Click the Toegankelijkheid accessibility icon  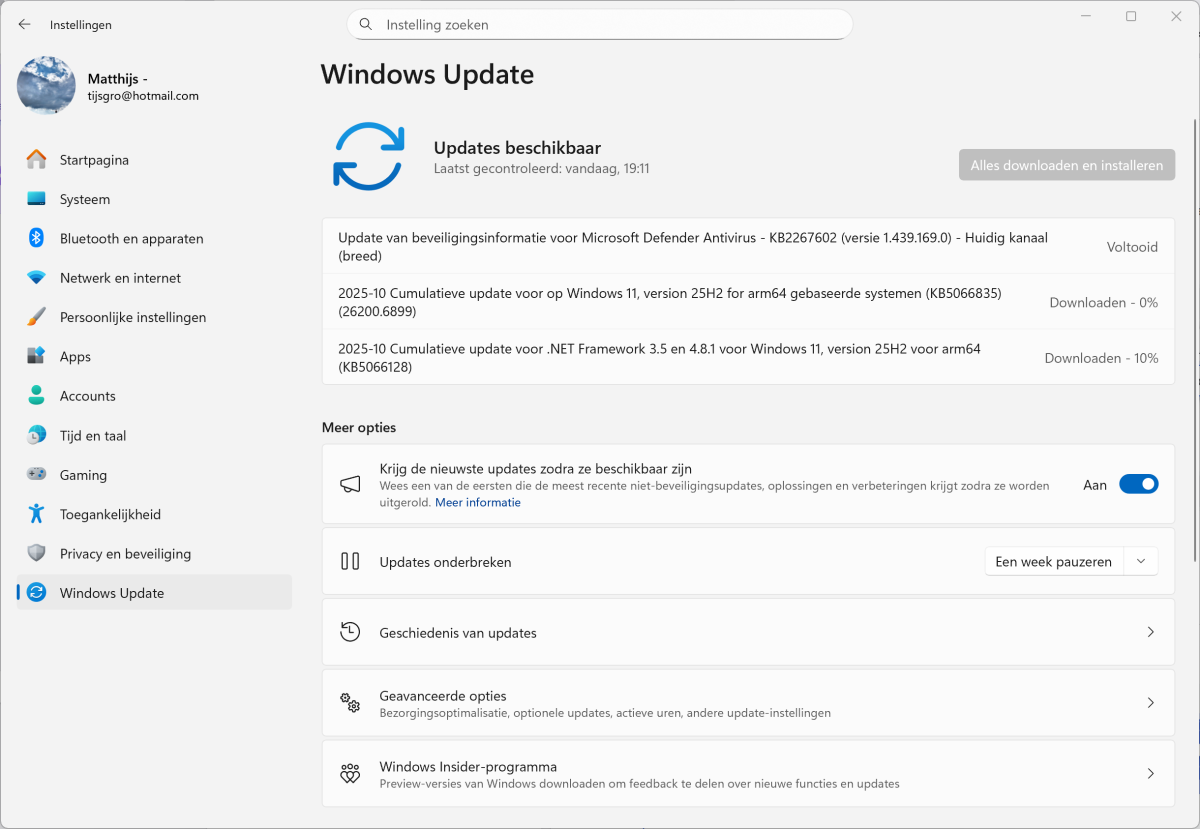click(36, 514)
